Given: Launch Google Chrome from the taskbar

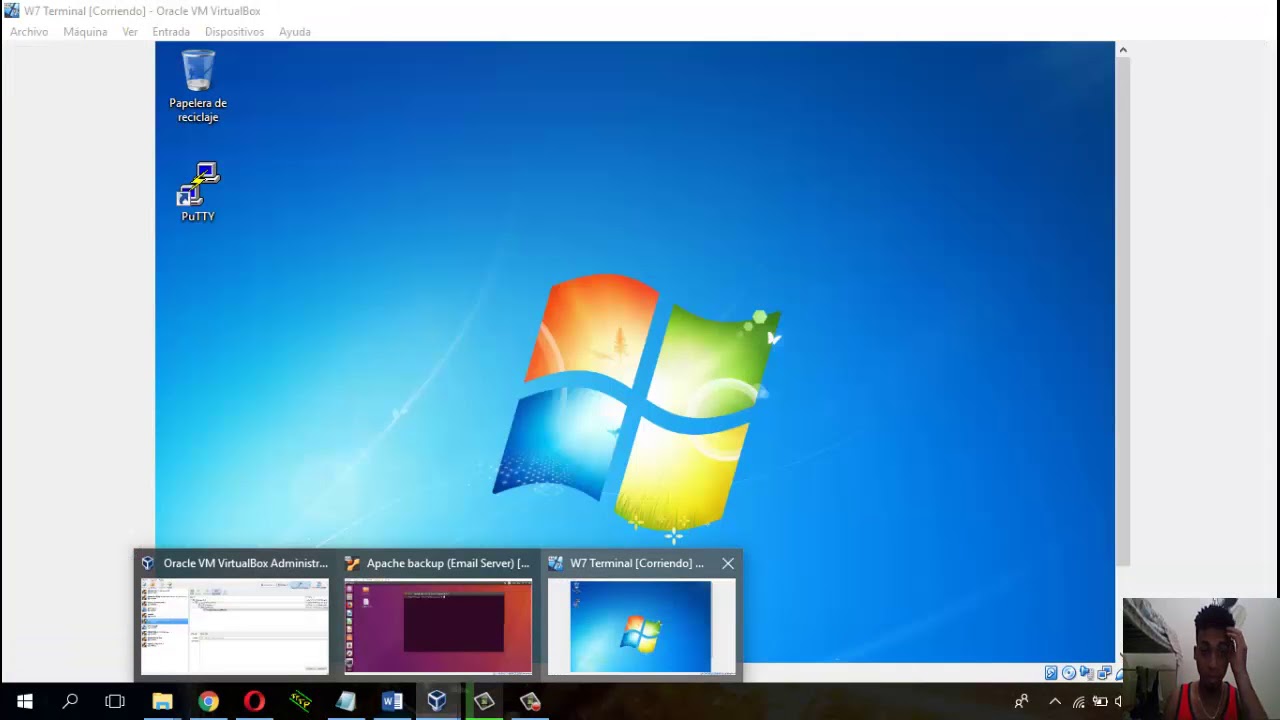Looking at the screenshot, I should [x=208, y=702].
